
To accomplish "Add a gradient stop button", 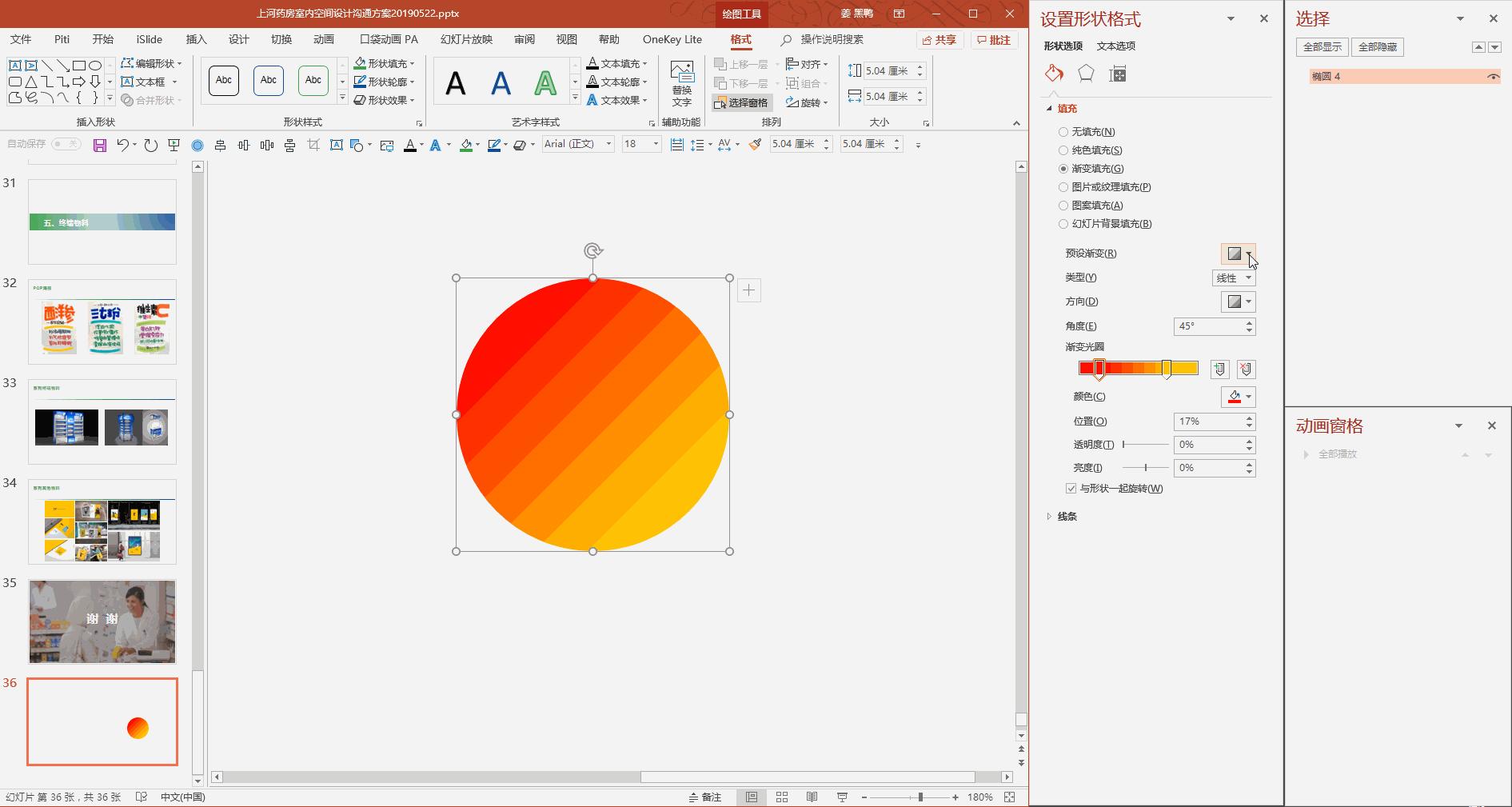I will point(1219,369).
